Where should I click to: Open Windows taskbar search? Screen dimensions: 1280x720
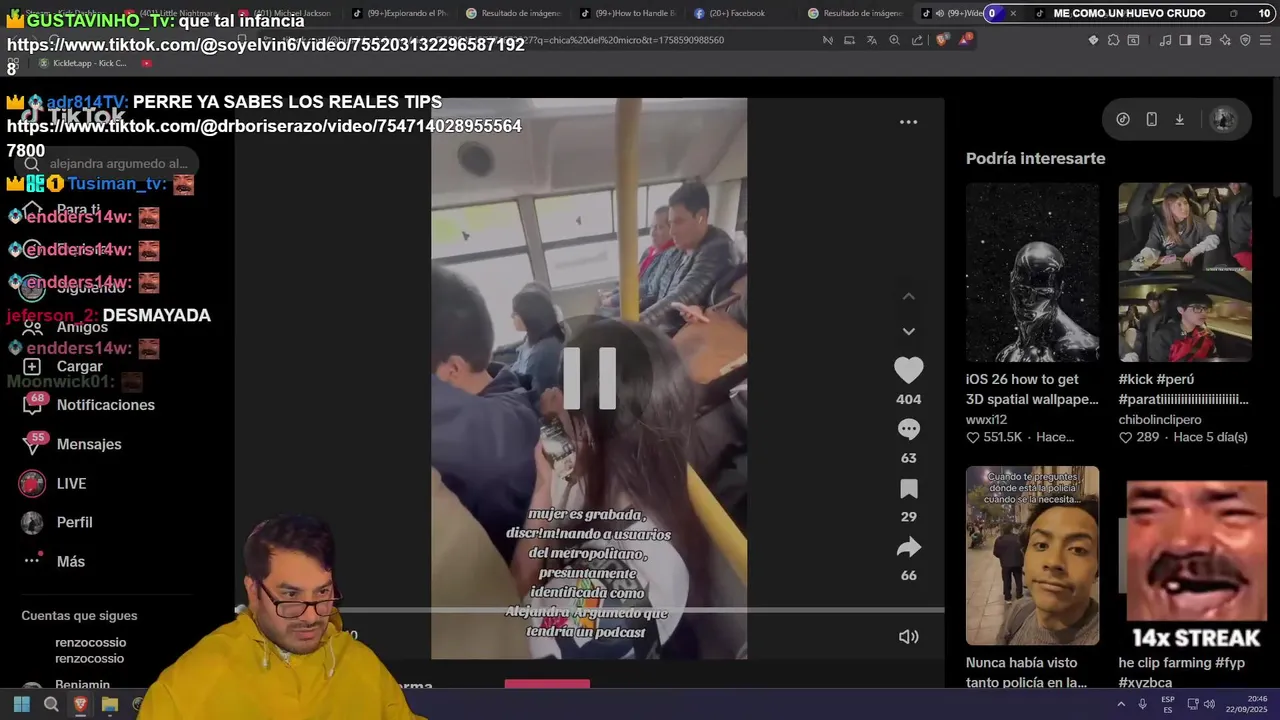(x=51, y=705)
